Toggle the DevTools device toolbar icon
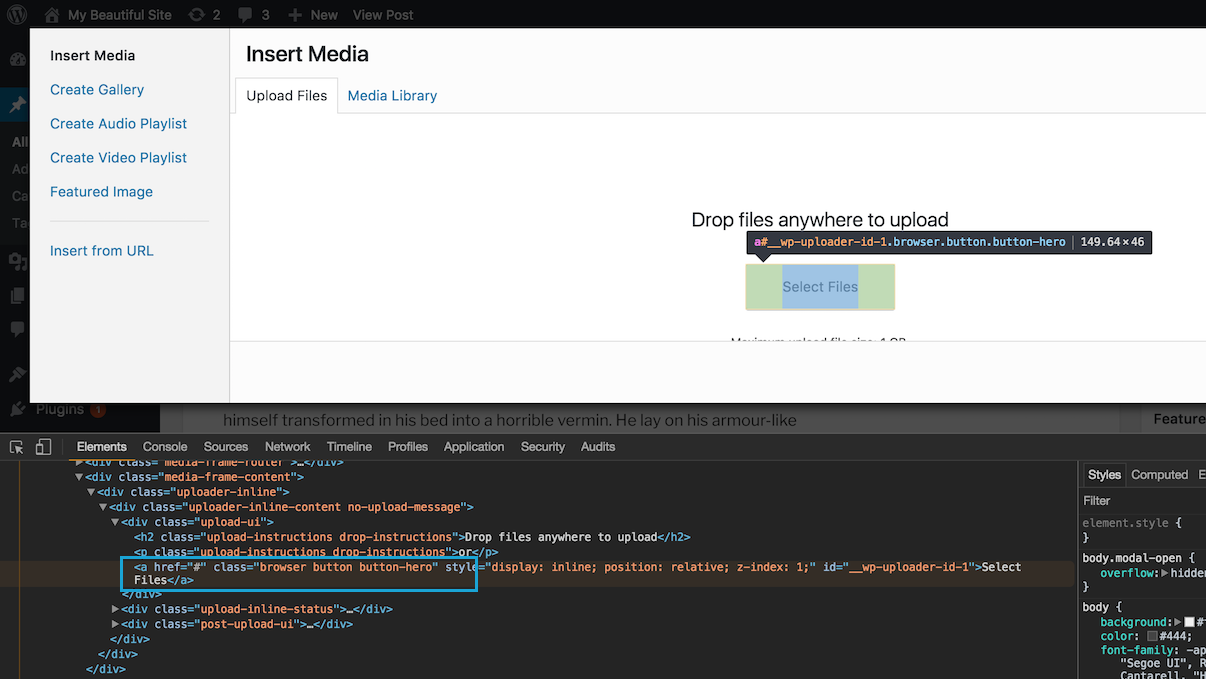1206x679 pixels. (x=43, y=447)
